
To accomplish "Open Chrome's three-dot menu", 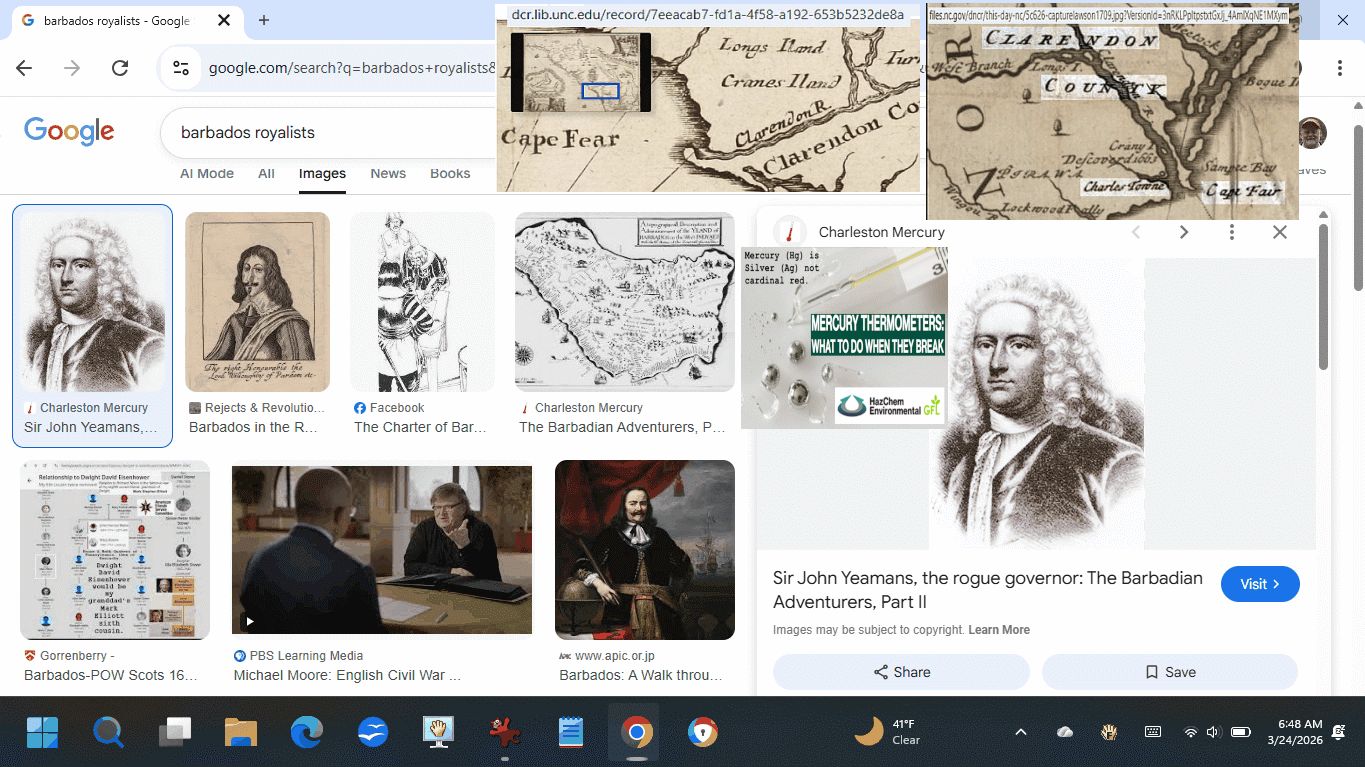I will click(1339, 68).
